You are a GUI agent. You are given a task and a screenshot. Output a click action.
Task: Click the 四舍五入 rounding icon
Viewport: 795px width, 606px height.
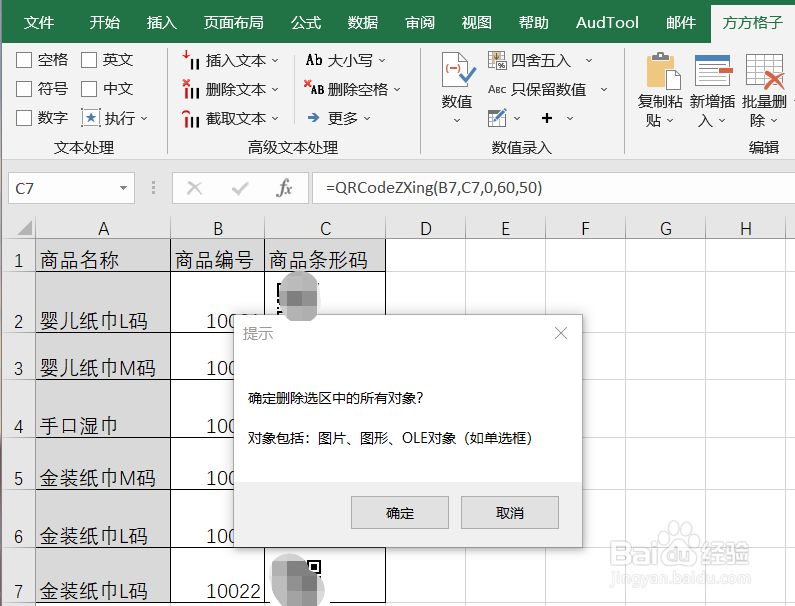[497, 60]
